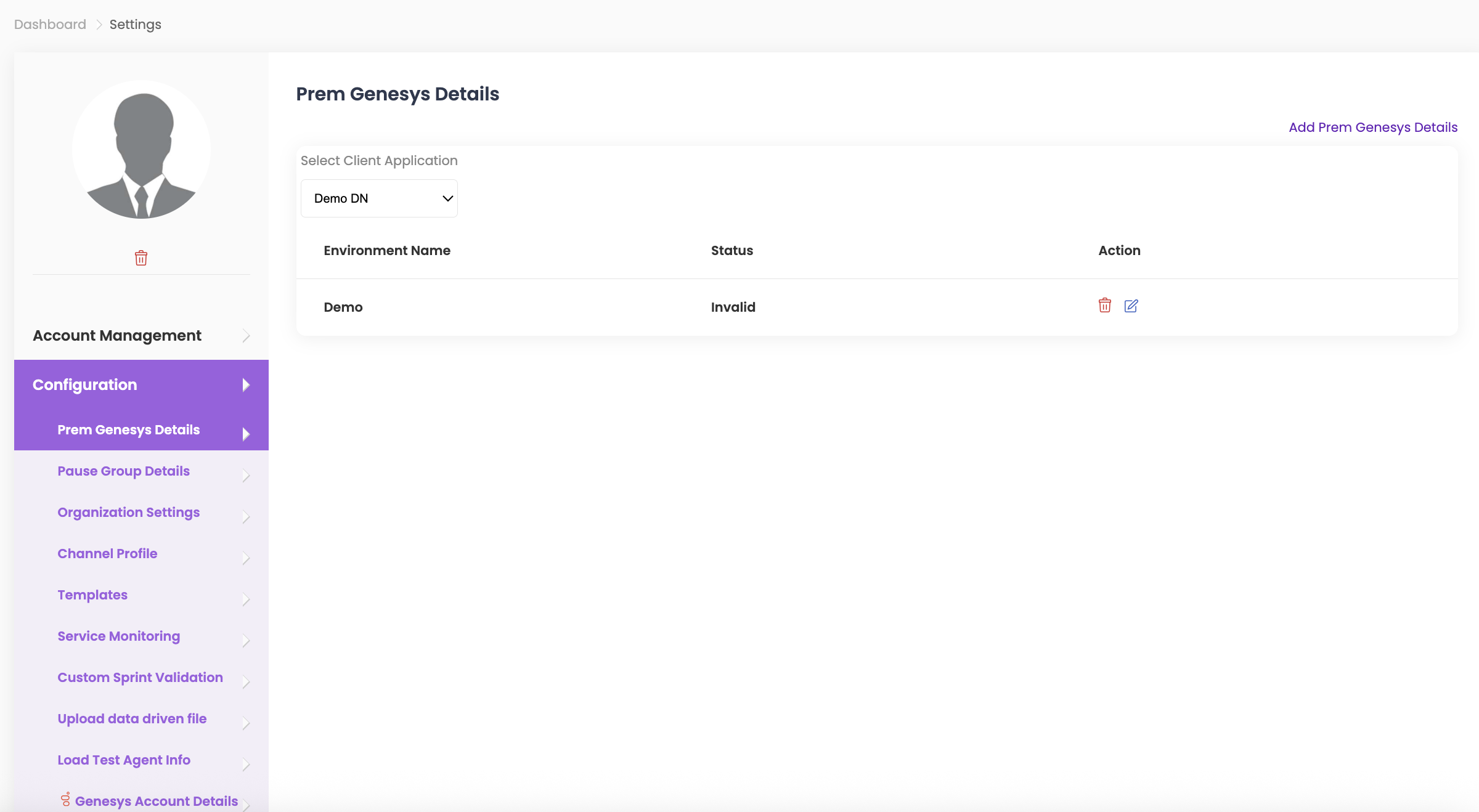1479x812 pixels.
Task: Open Upload data driven file
Action: click(x=132, y=719)
